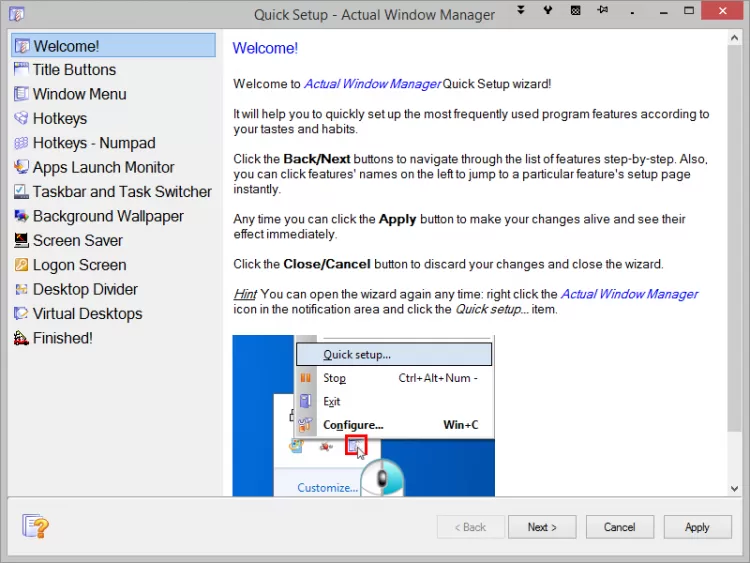This screenshot has width=750, height=563.
Task: Click the Background Wallpaper sidebar icon
Action: click(21, 216)
